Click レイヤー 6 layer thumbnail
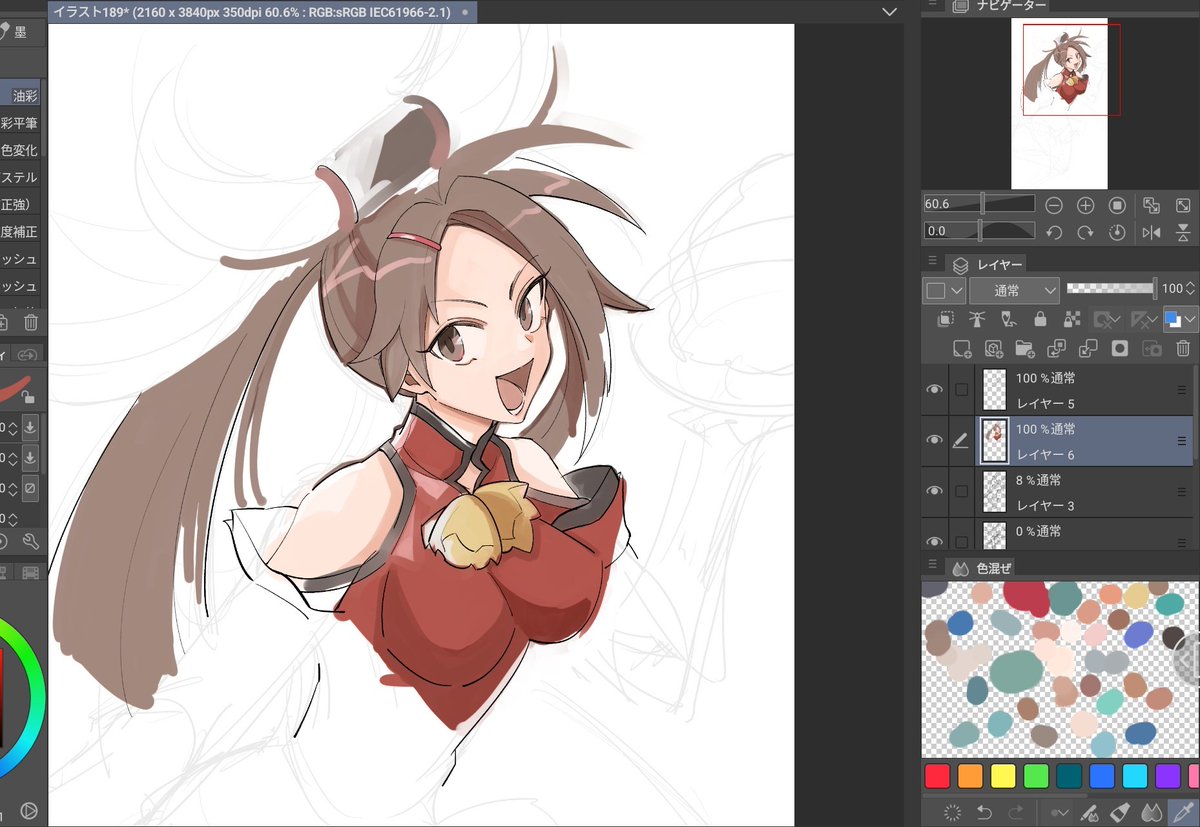 click(x=994, y=441)
